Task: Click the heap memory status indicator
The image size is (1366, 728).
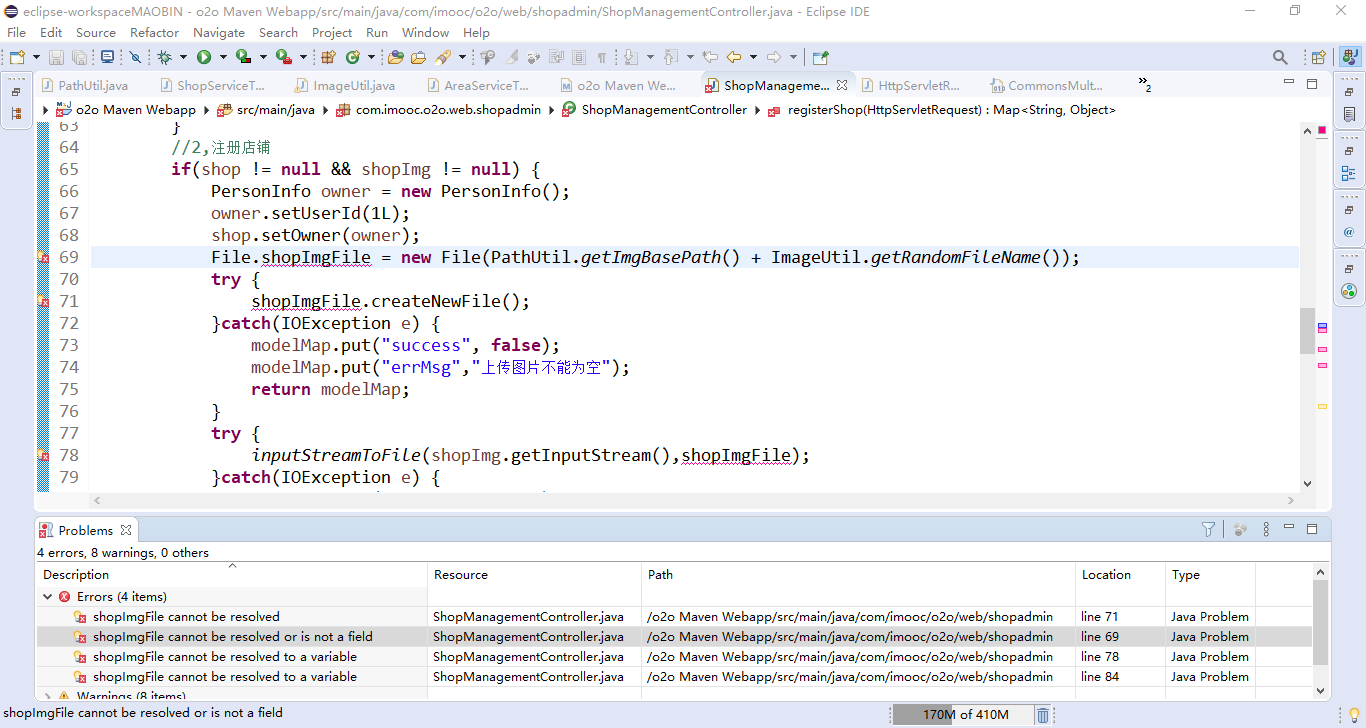Action: [964, 714]
